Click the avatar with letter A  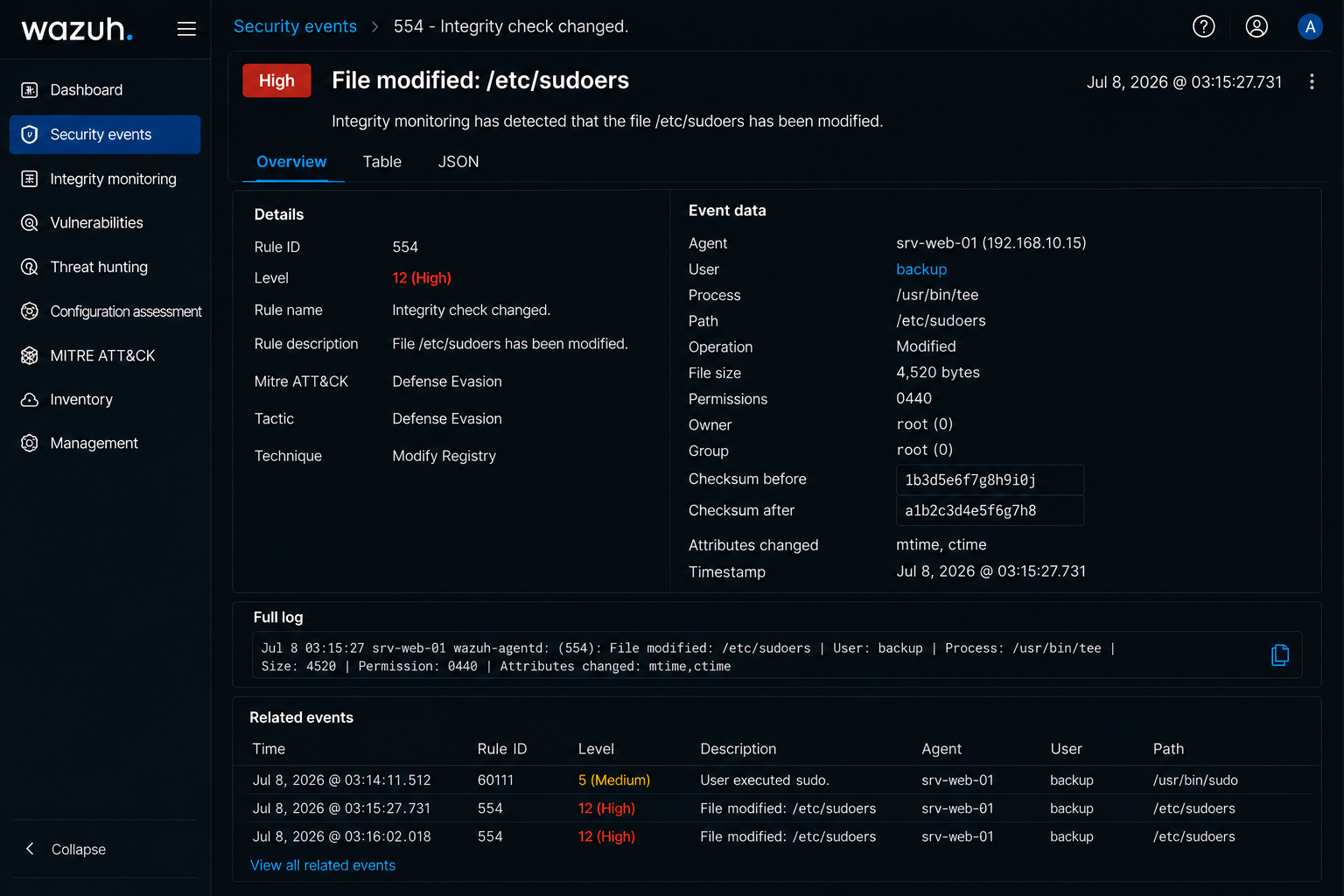pos(1310,27)
